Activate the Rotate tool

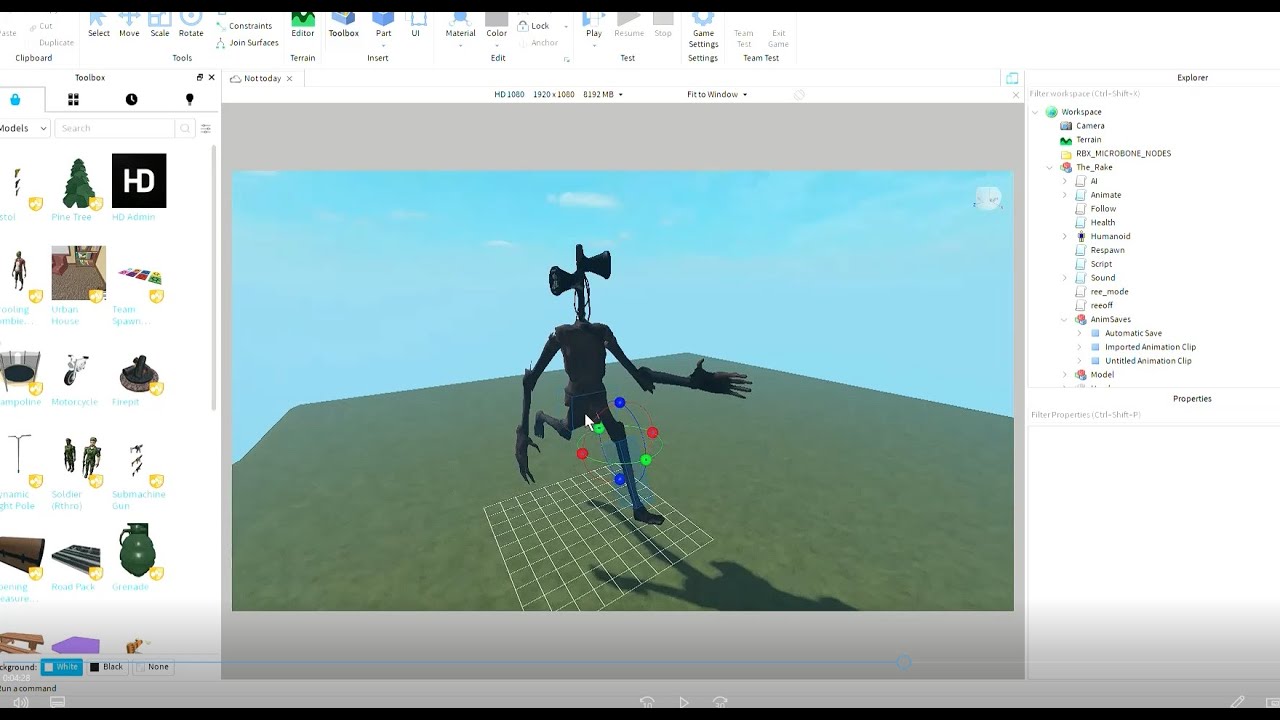point(191,24)
